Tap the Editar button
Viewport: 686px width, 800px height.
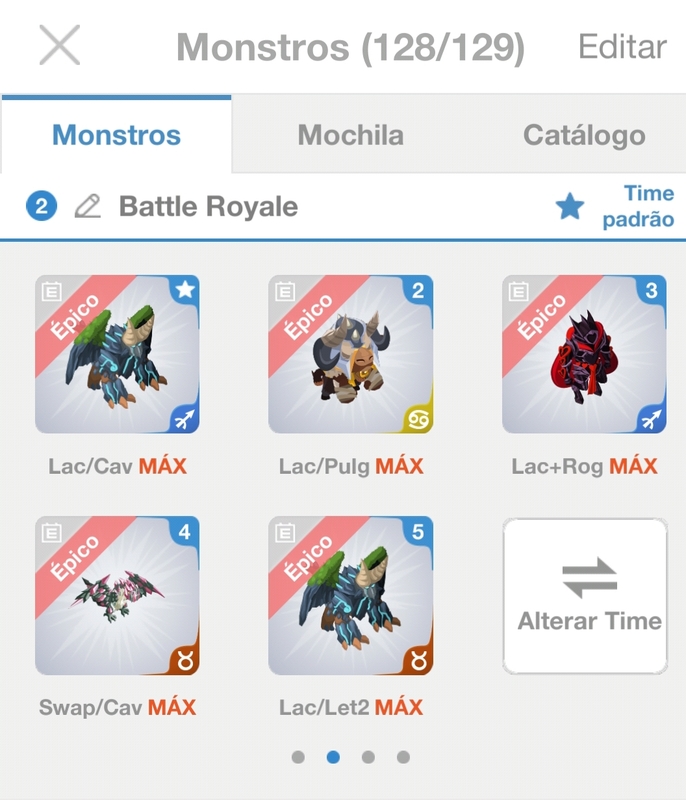pos(622,47)
